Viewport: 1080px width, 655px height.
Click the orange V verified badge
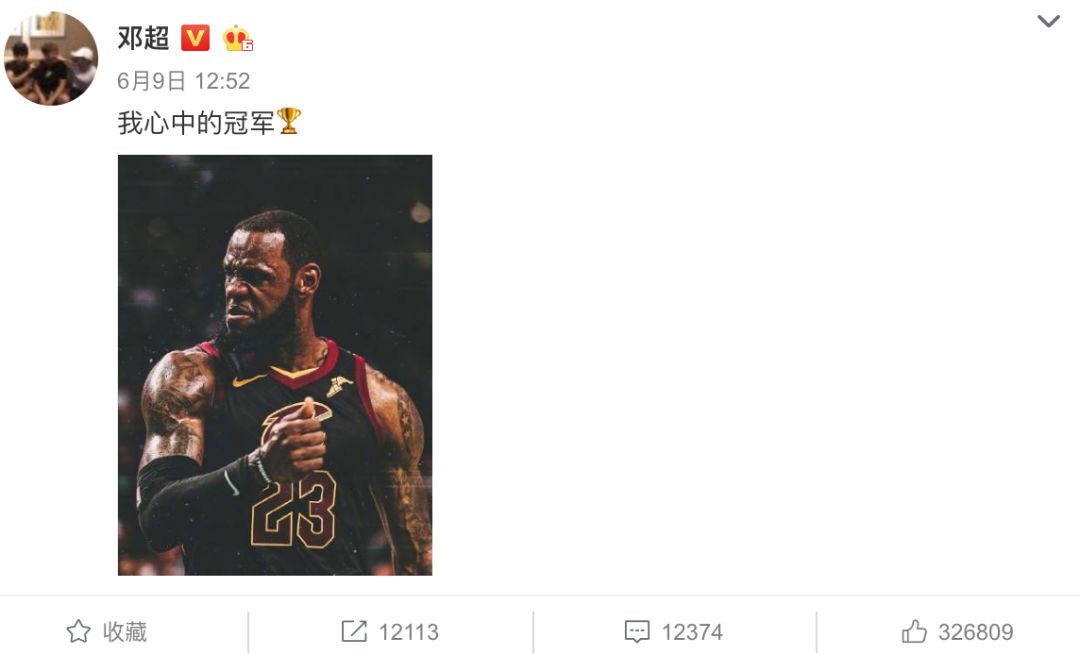coord(196,38)
